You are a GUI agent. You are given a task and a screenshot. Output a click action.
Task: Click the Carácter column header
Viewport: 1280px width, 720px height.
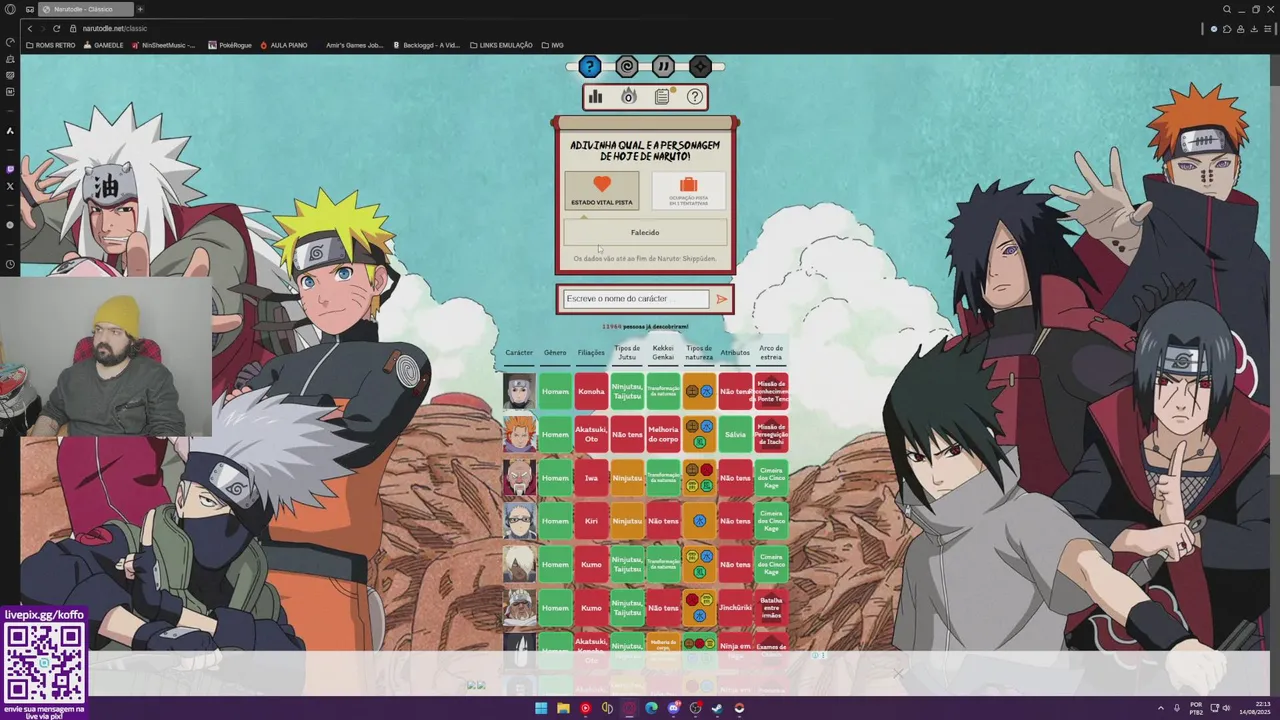pos(519,353)
